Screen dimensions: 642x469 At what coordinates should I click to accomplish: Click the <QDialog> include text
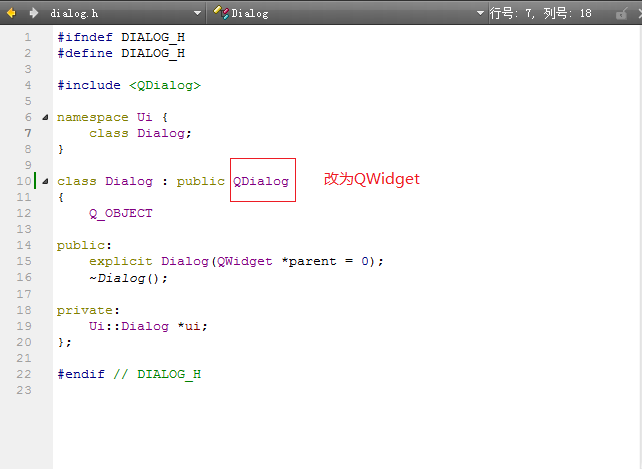click(165, 85)
